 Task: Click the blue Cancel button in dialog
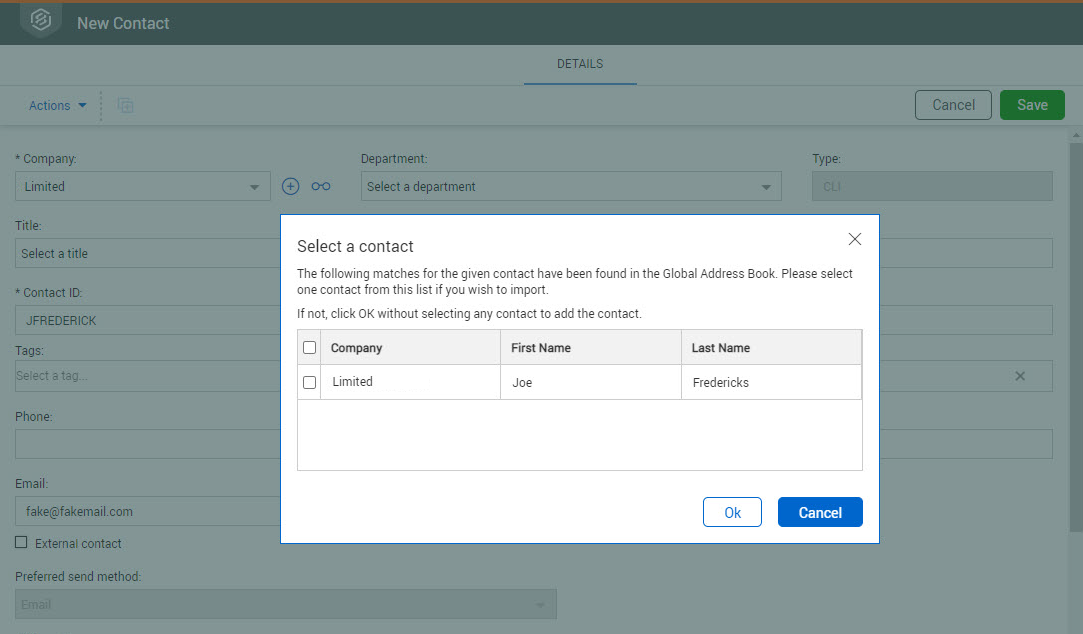(x=819, y=512)
